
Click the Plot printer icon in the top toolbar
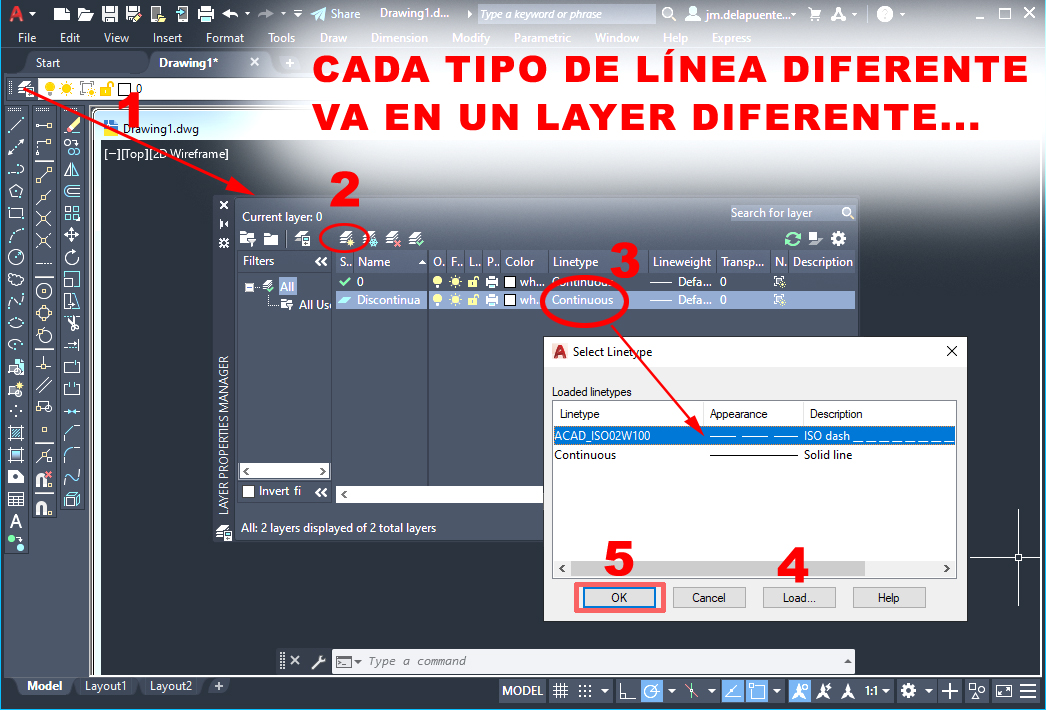point(206,14)
